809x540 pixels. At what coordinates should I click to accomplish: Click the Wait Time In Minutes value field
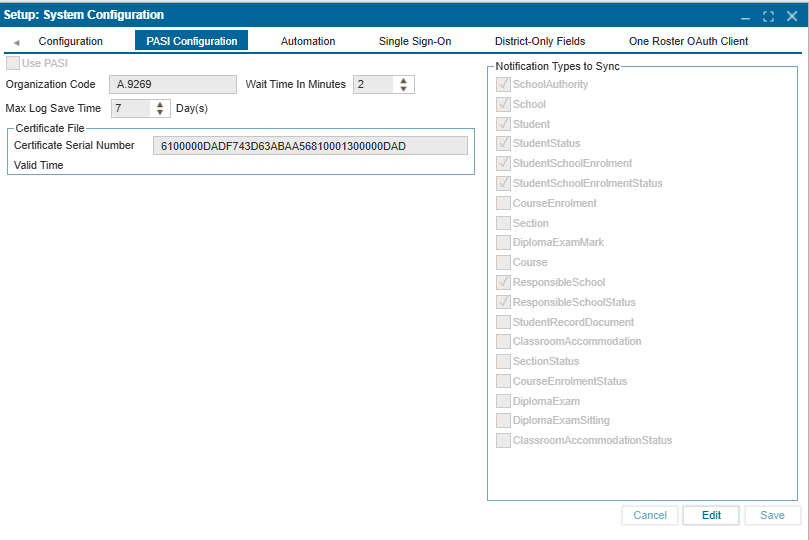[373, 85]
